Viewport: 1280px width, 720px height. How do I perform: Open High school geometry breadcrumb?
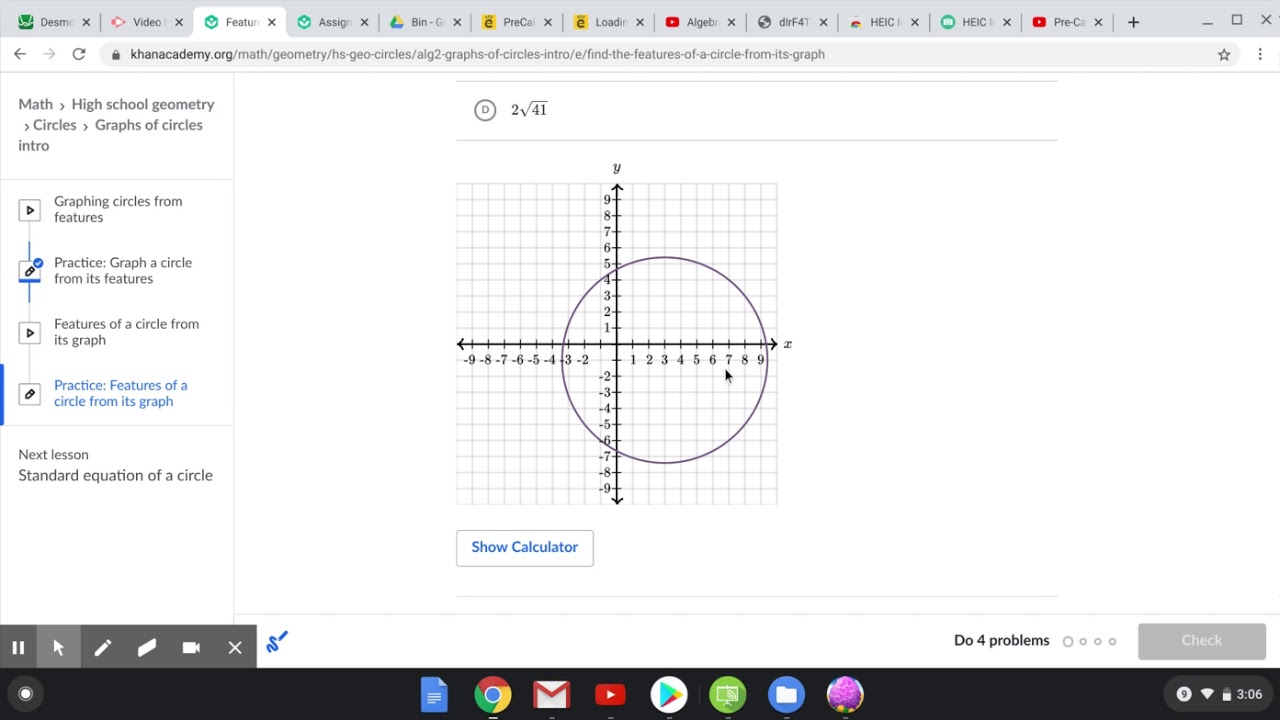pos(143,104)
